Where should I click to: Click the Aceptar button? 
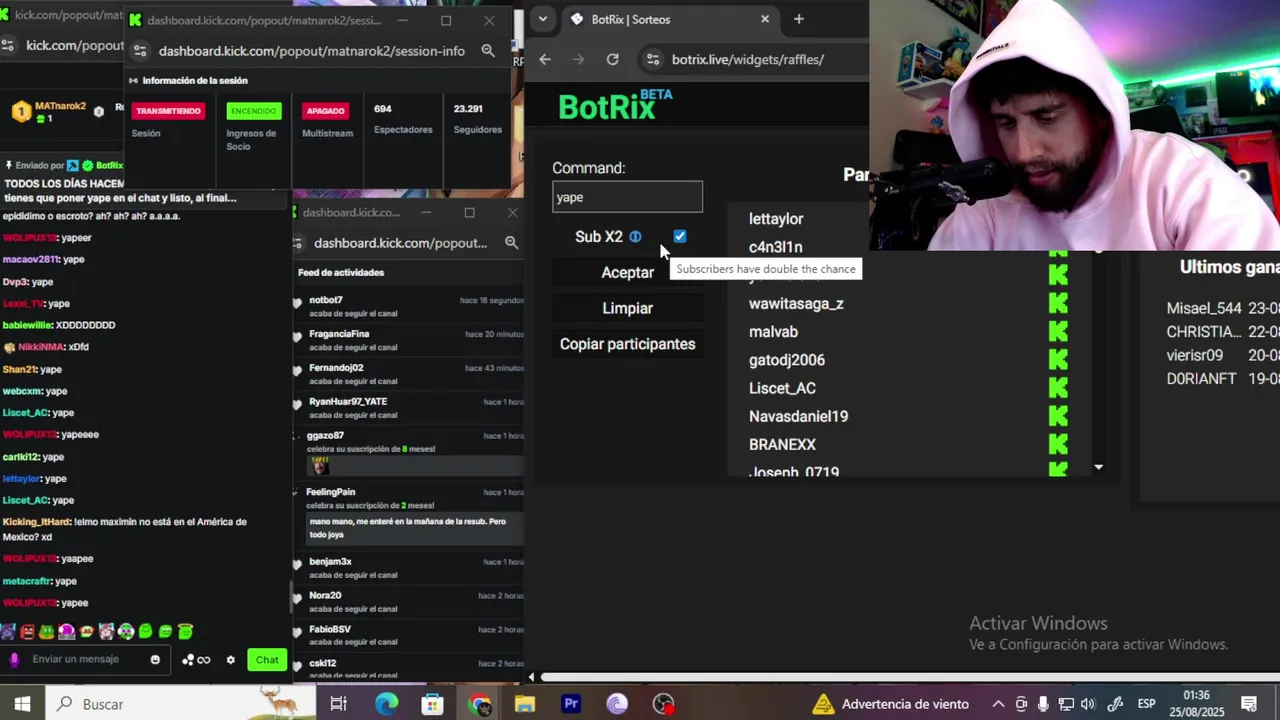(628, 272)
